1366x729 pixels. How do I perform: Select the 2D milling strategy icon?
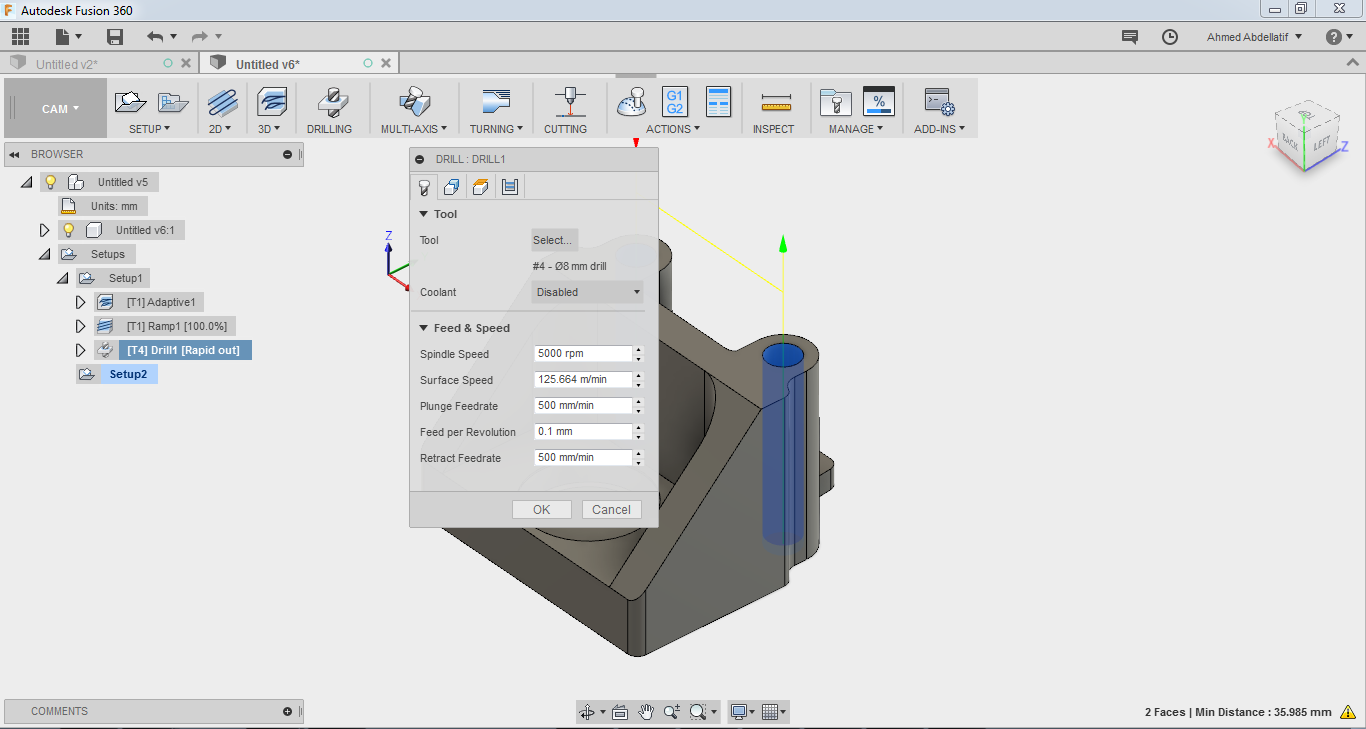[223, 102]
